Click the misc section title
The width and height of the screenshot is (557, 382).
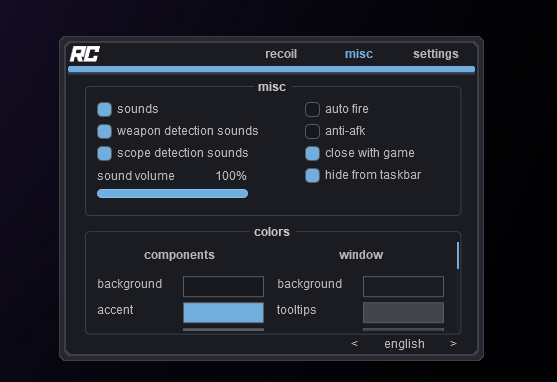click(272, 87)
